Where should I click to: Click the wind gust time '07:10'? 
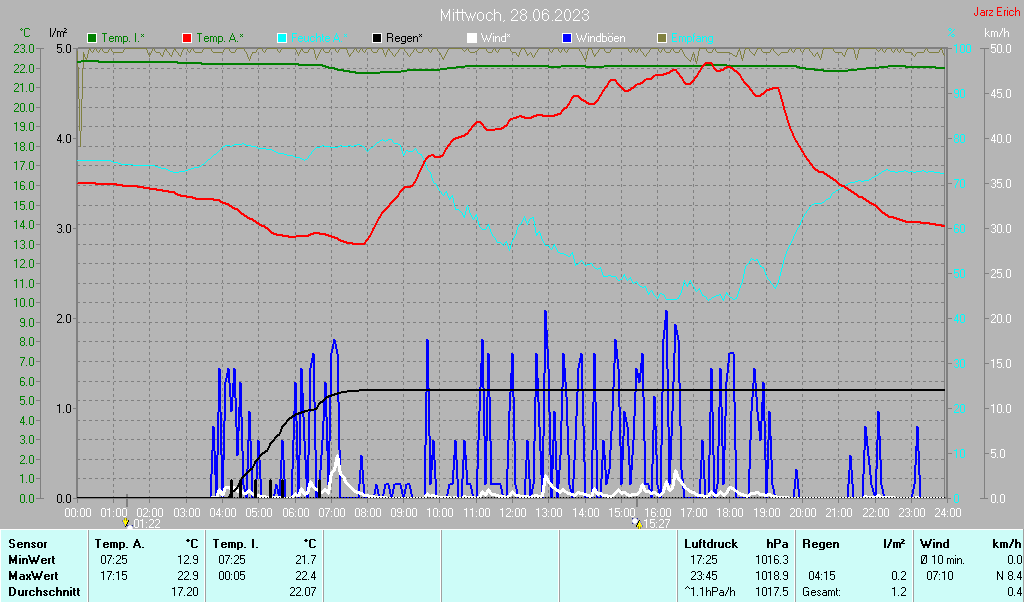point(940,577)
